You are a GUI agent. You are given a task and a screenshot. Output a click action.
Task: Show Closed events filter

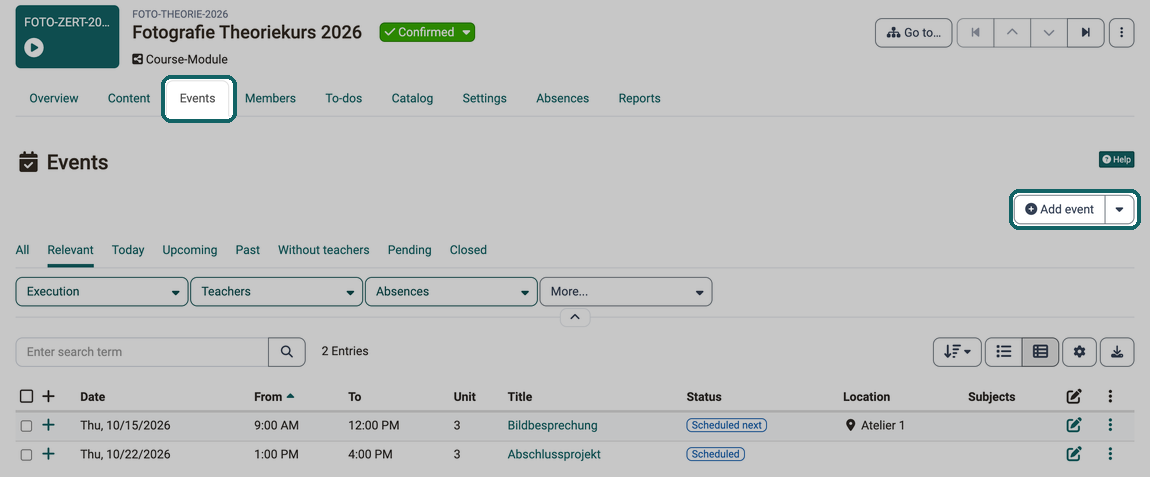(x=469, y=250)
